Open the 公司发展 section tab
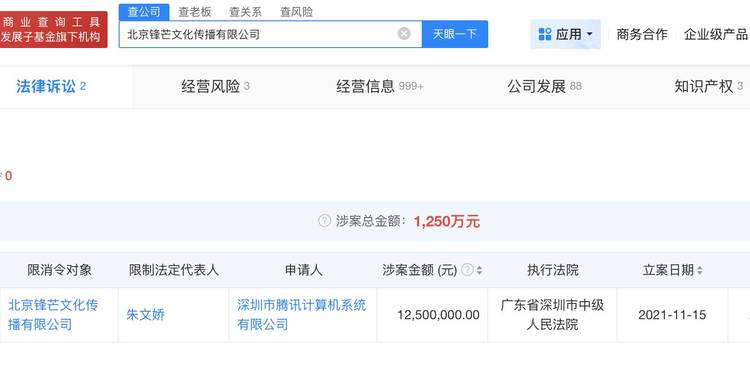Viewport: 750px width, 376px height. (x=544, y=87)
